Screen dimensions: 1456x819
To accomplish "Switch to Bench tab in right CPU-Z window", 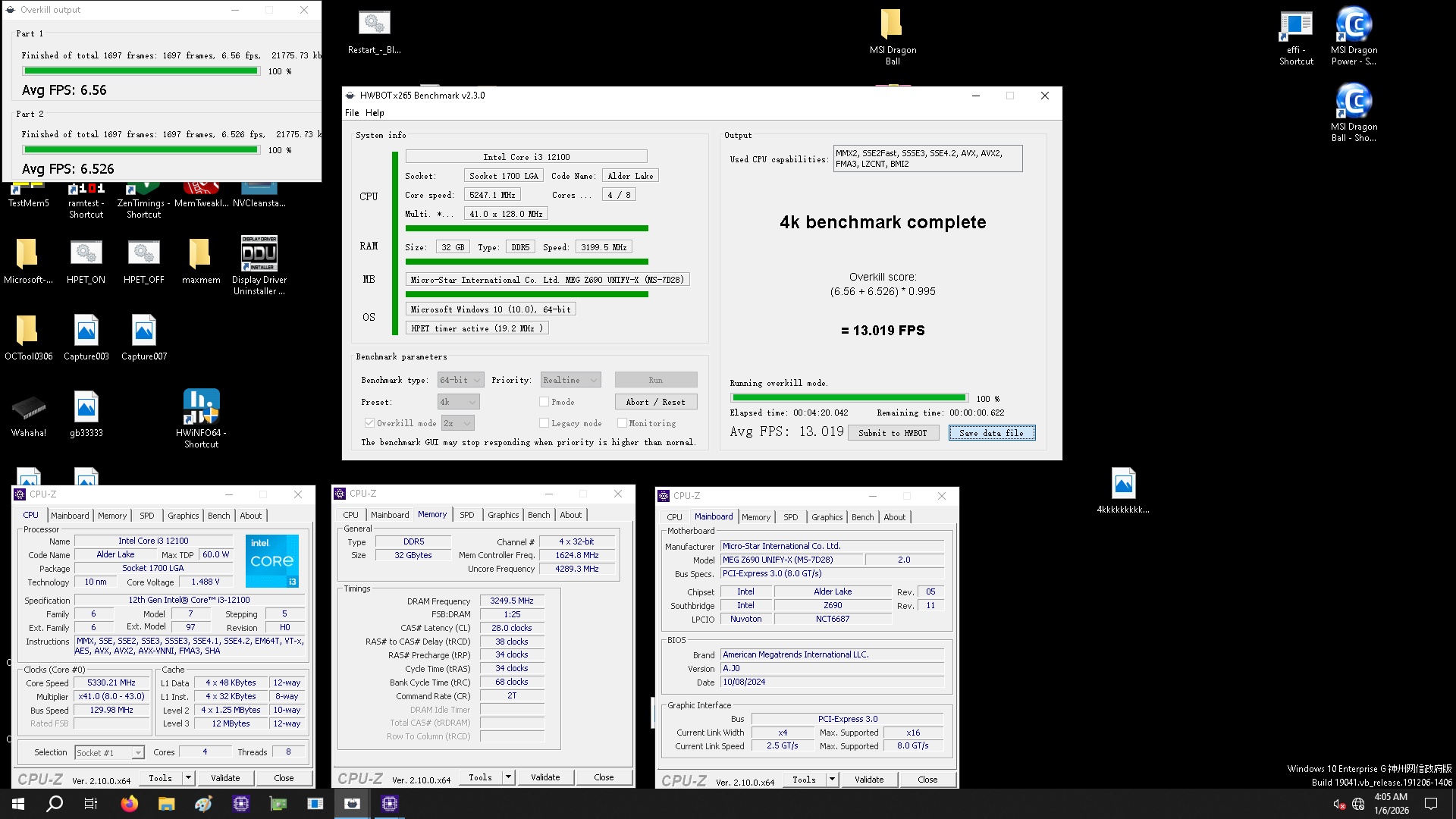I will (x=862, y=517).
